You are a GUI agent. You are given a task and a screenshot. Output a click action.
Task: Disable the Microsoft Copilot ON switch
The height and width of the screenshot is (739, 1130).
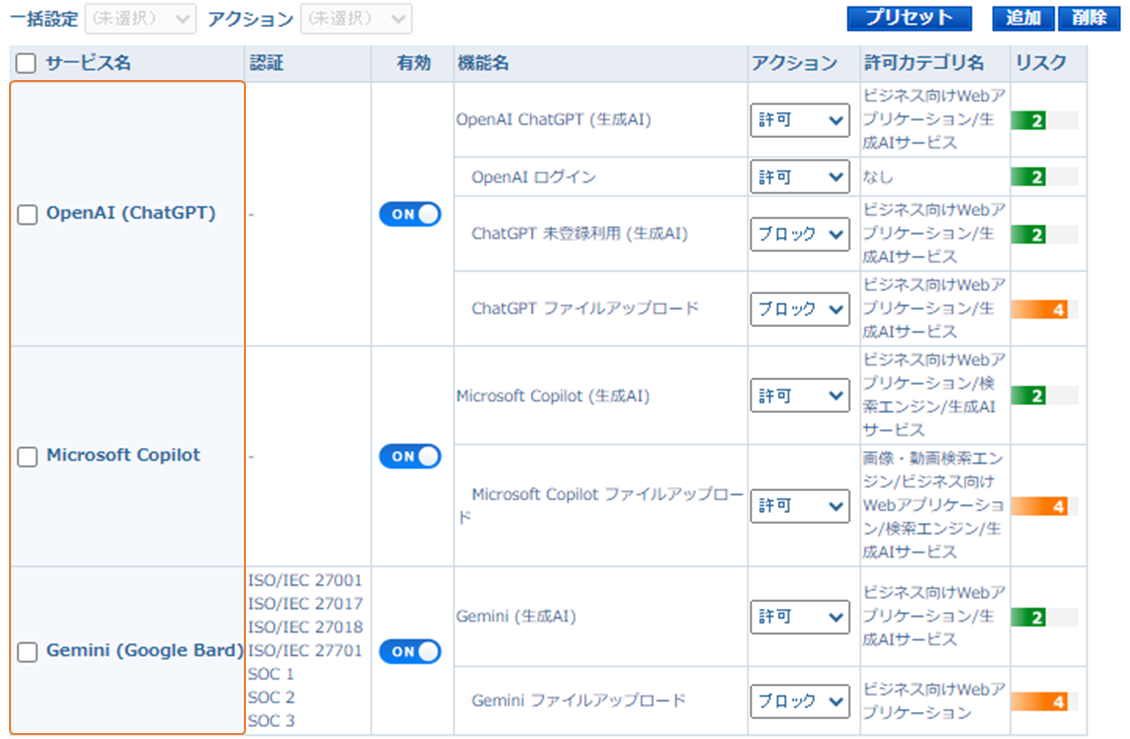(x=409, y=456)
